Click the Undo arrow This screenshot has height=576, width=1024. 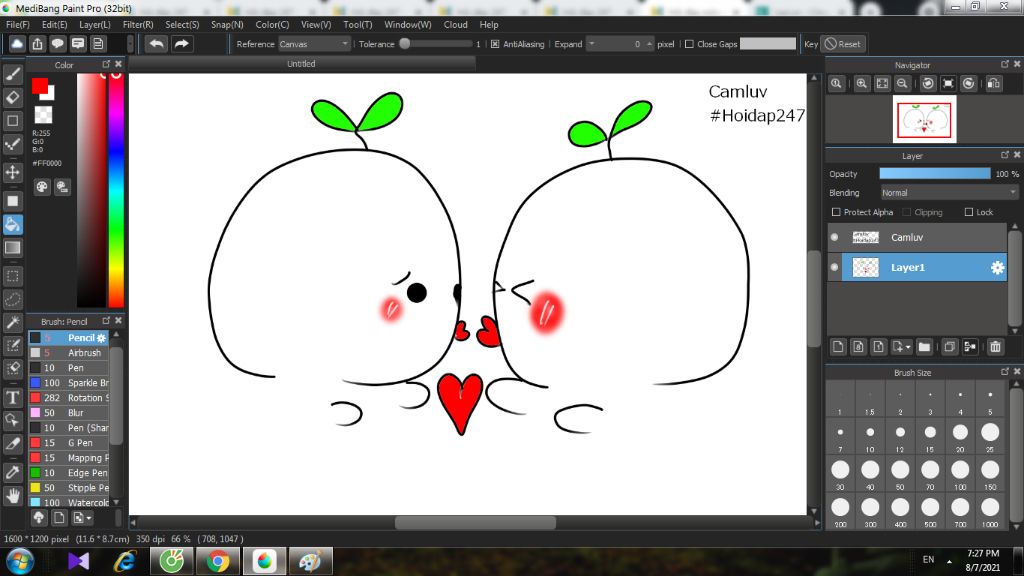[156, 44]
